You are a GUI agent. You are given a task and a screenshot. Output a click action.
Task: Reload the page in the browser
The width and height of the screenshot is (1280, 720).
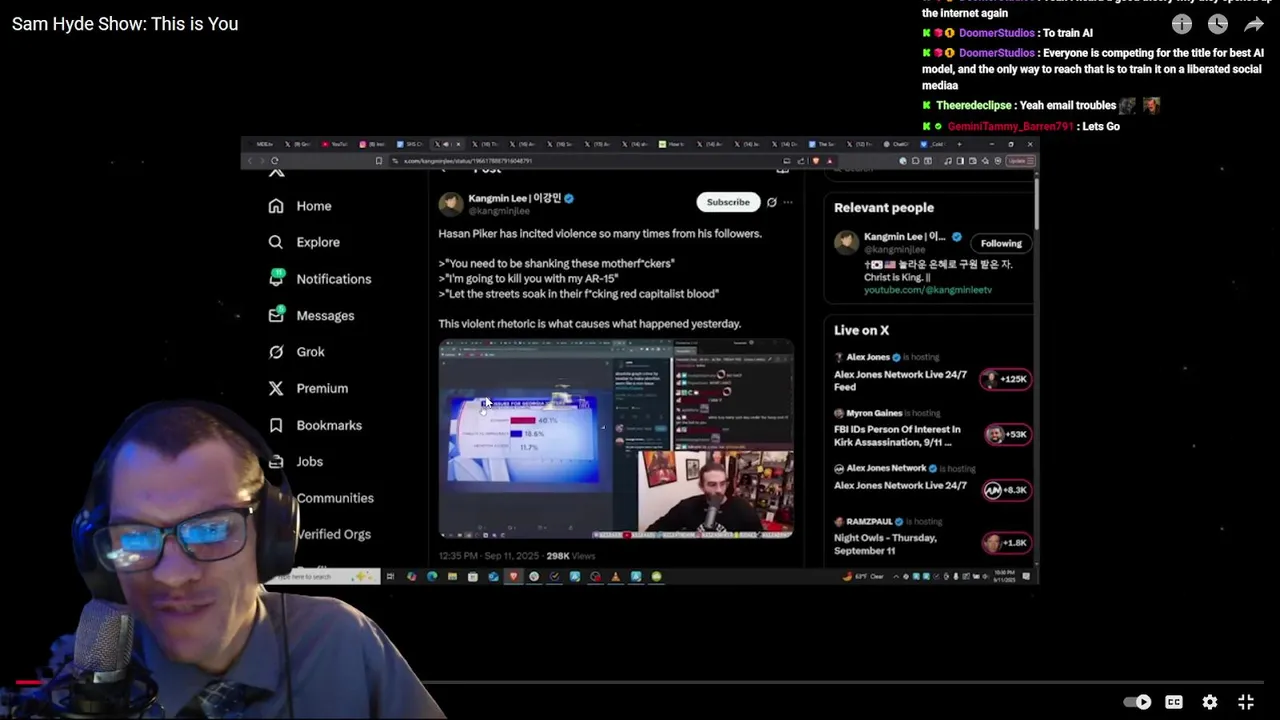[x=274, y=160]
